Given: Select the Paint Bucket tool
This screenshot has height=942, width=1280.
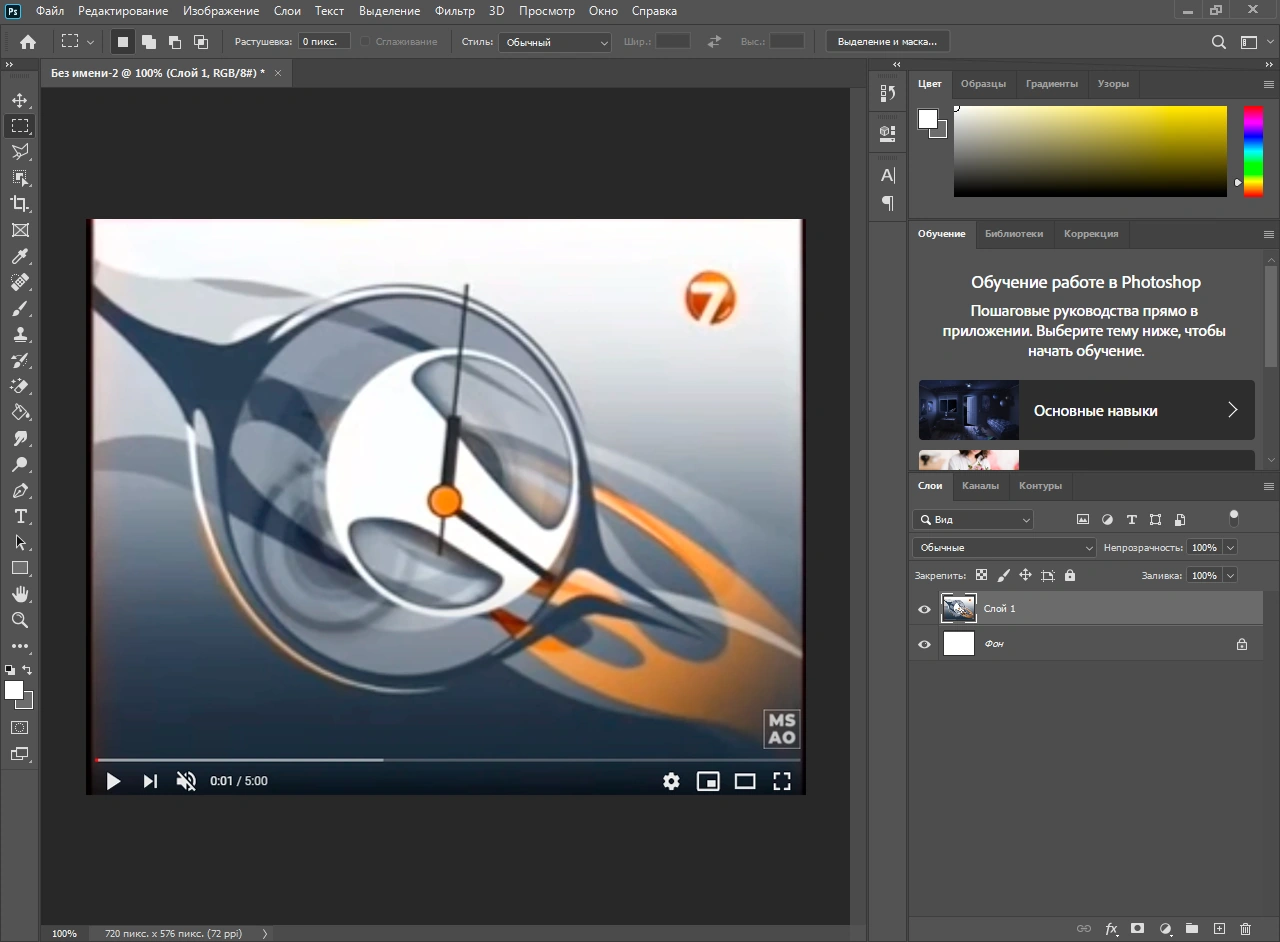Looking at the screenshot, I should click(x=20, y=412).
